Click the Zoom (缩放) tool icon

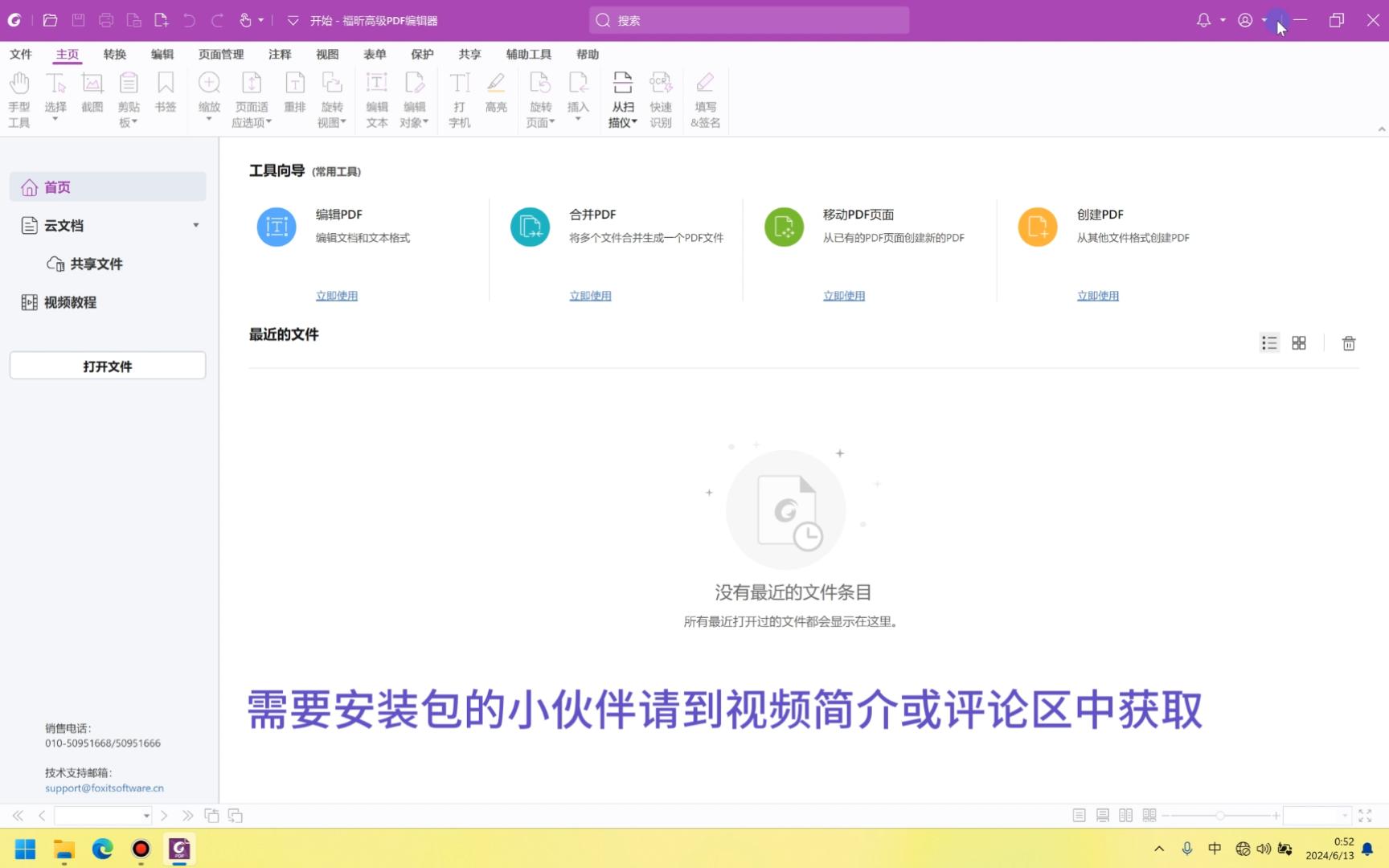[209, 84]
